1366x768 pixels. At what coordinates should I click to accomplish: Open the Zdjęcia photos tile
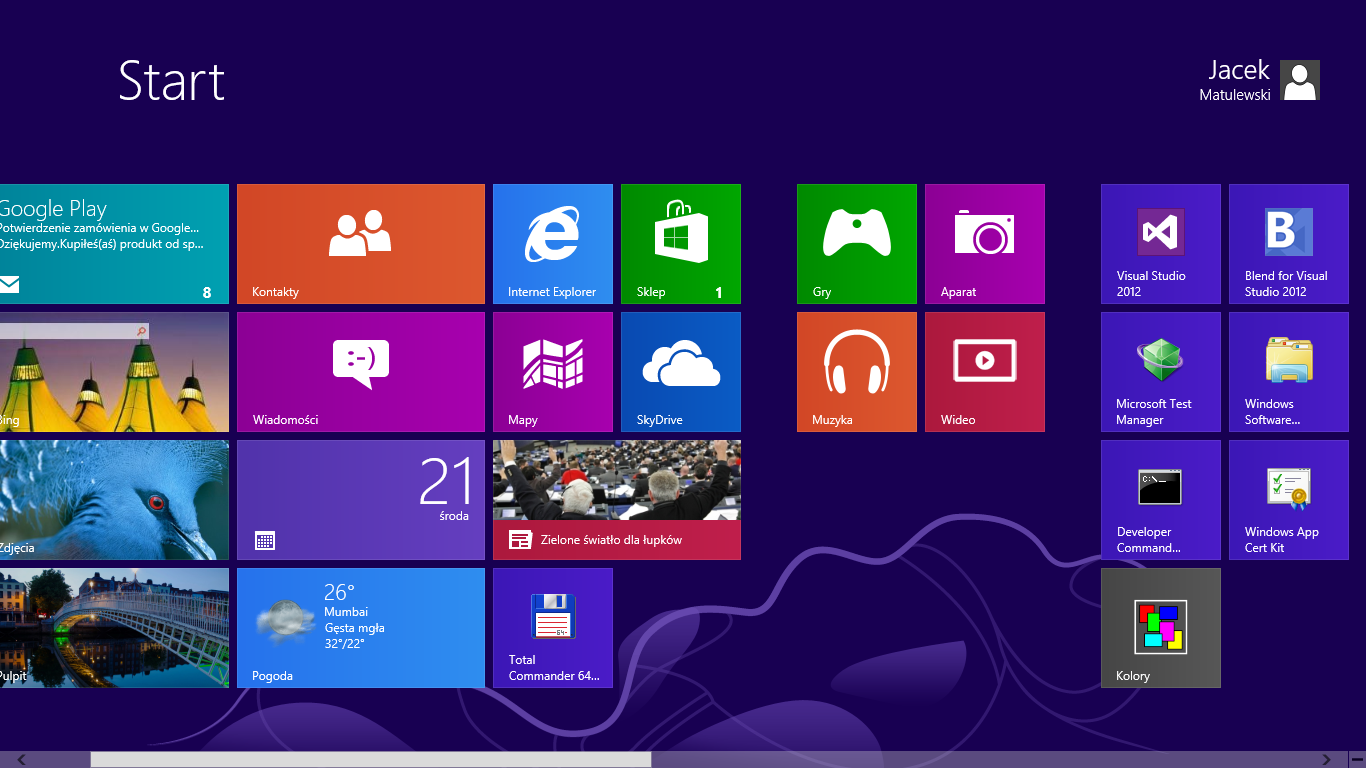point(114,500)
